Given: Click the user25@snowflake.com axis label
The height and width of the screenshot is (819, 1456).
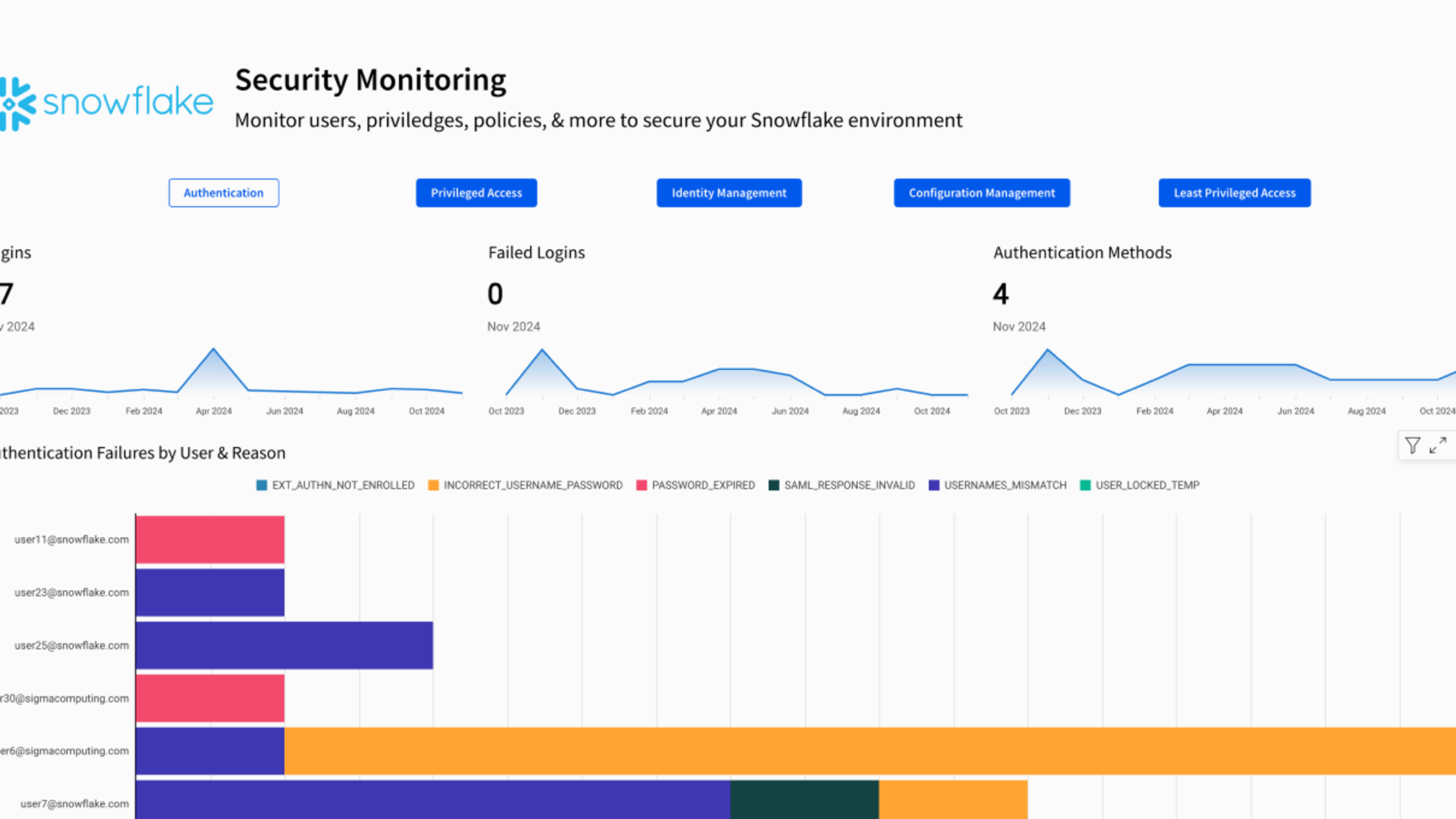Looking at the screenshot, I should coord(72,645).
